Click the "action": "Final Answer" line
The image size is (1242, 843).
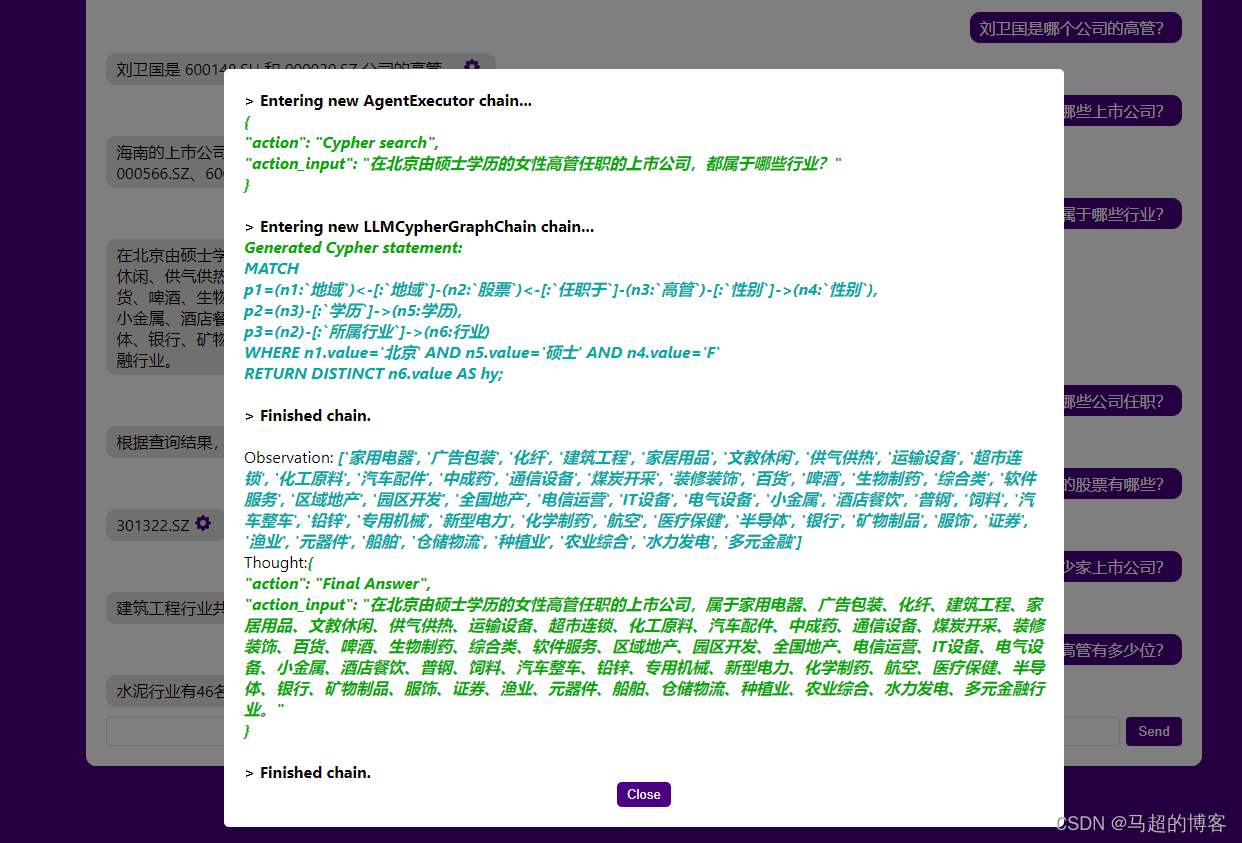(x=338, y=584)
